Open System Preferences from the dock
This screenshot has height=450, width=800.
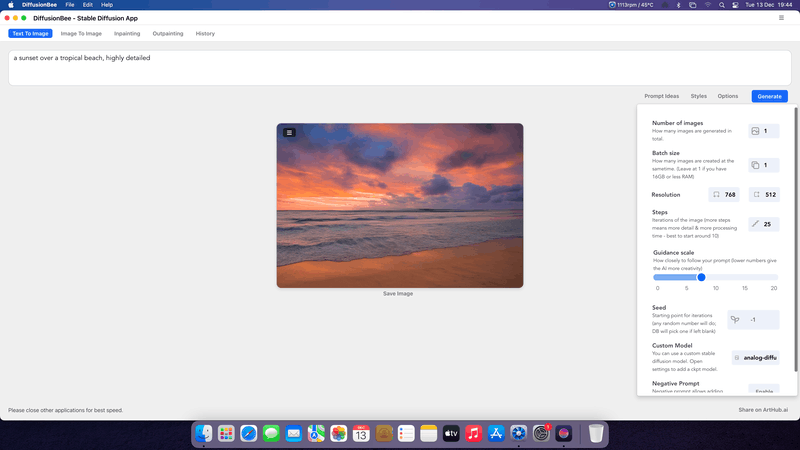(x=541, y=434)
